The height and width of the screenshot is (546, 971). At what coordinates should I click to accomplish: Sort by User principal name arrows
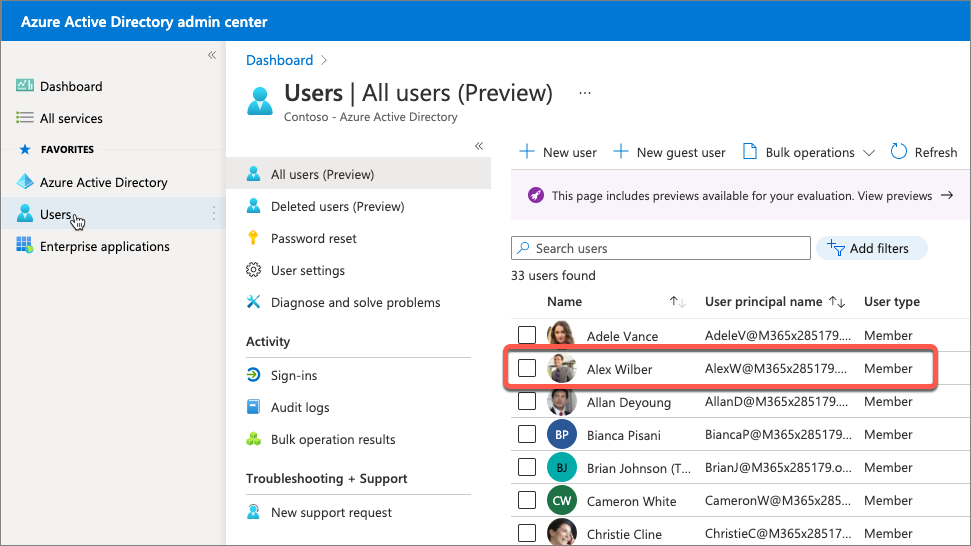point(837,301)
